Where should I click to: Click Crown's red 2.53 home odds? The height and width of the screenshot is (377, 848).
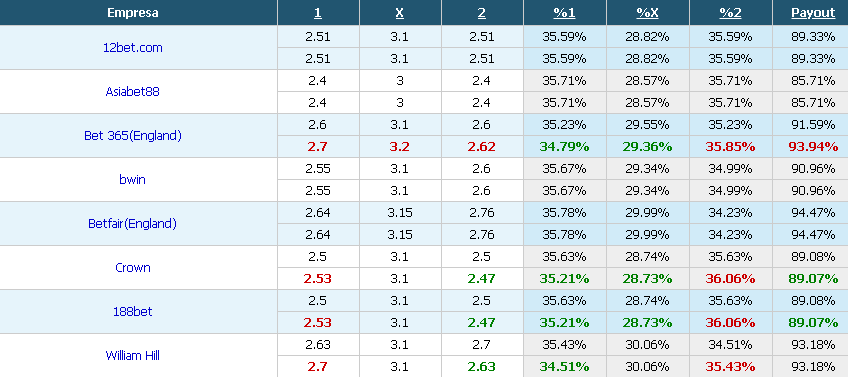pyautogui.click(x=317, y=279)
